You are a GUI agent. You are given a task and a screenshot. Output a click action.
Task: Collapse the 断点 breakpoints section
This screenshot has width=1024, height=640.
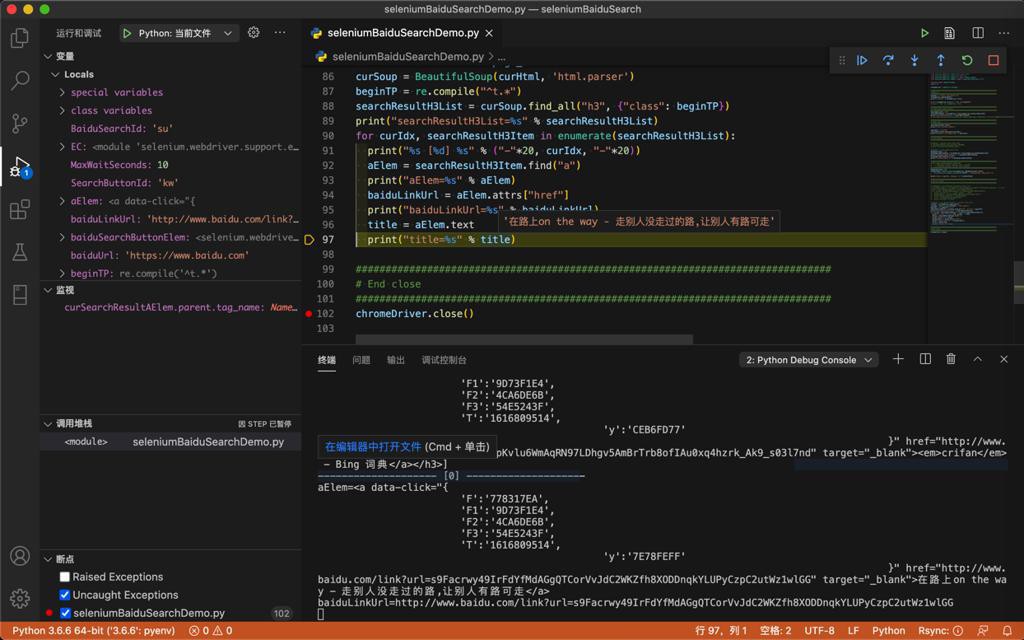point(48,560)
